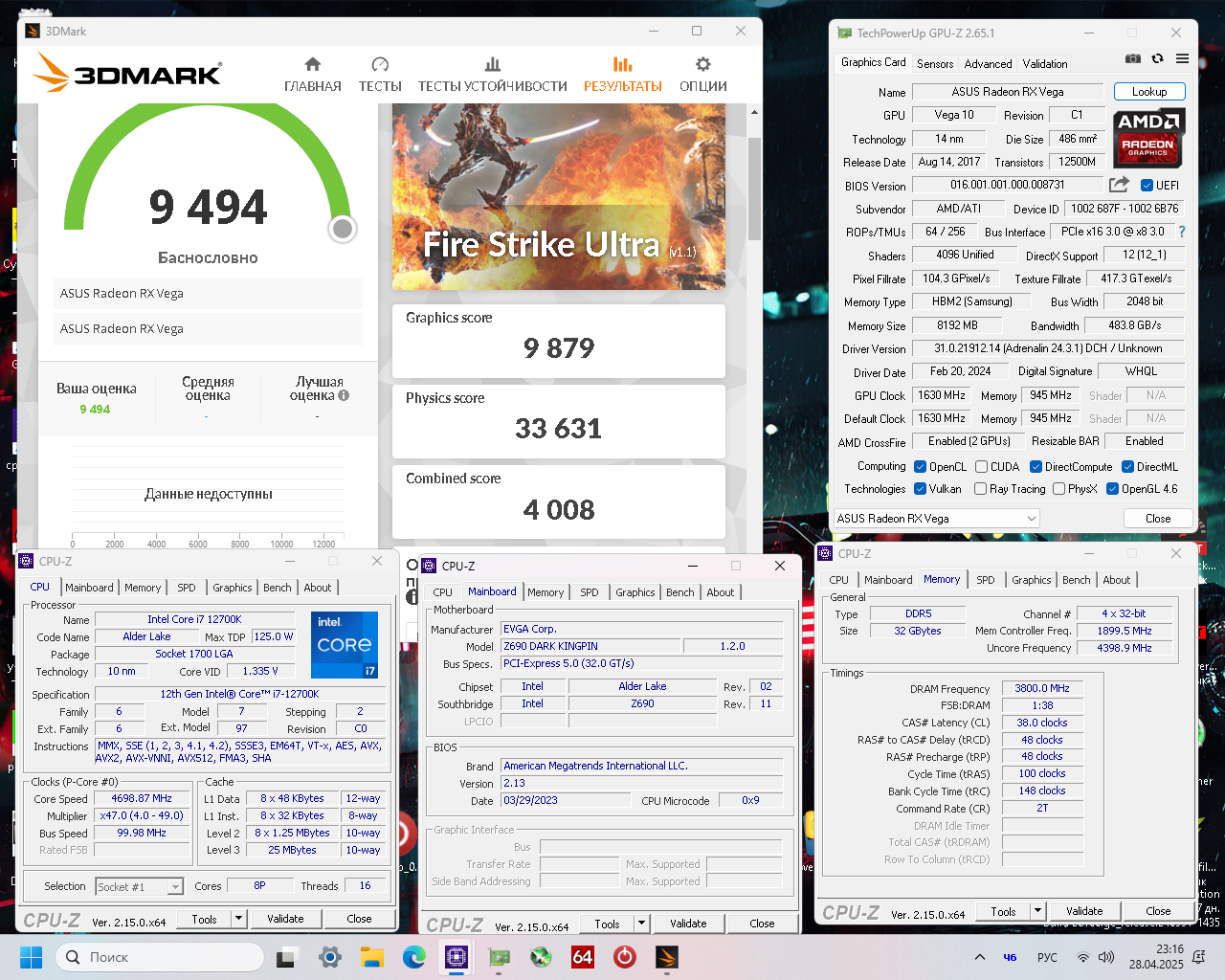Open the 3DMark Главная home icon
Image resolution: width=1225 pixels, height=980 pixels.
313,64
